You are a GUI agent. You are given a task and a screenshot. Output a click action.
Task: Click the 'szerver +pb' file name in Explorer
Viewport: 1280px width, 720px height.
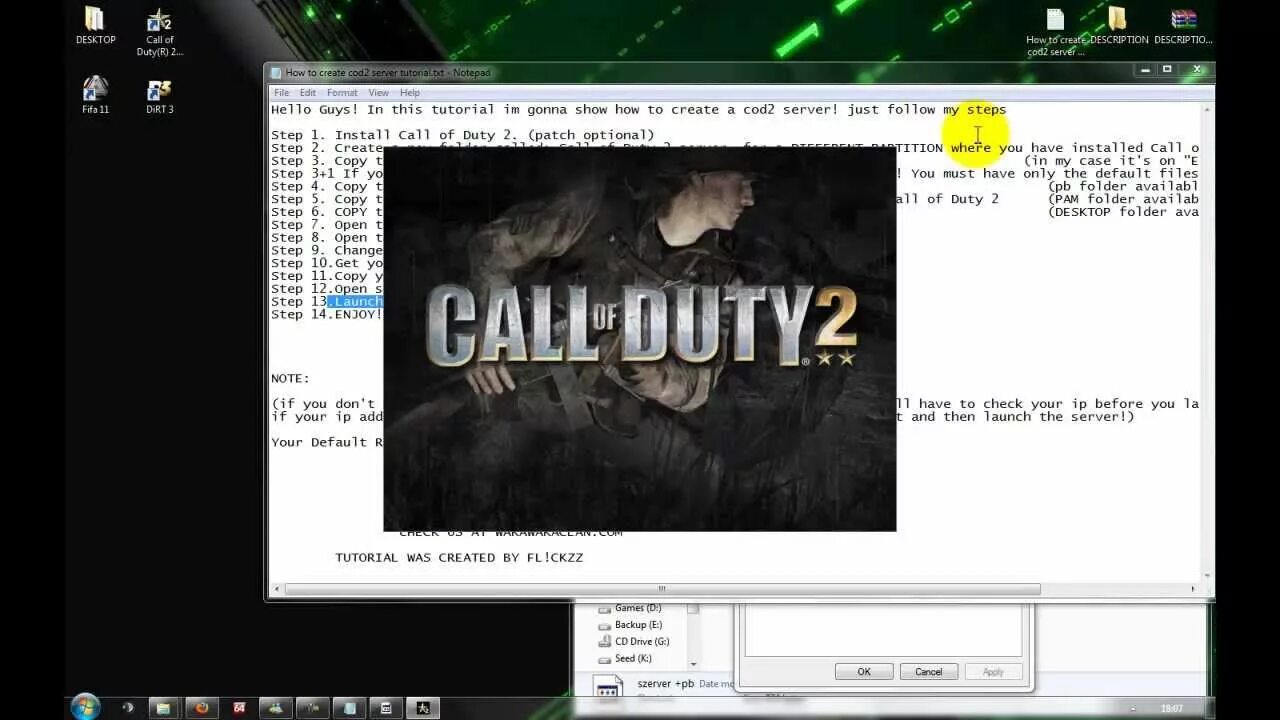pos(665,684)
